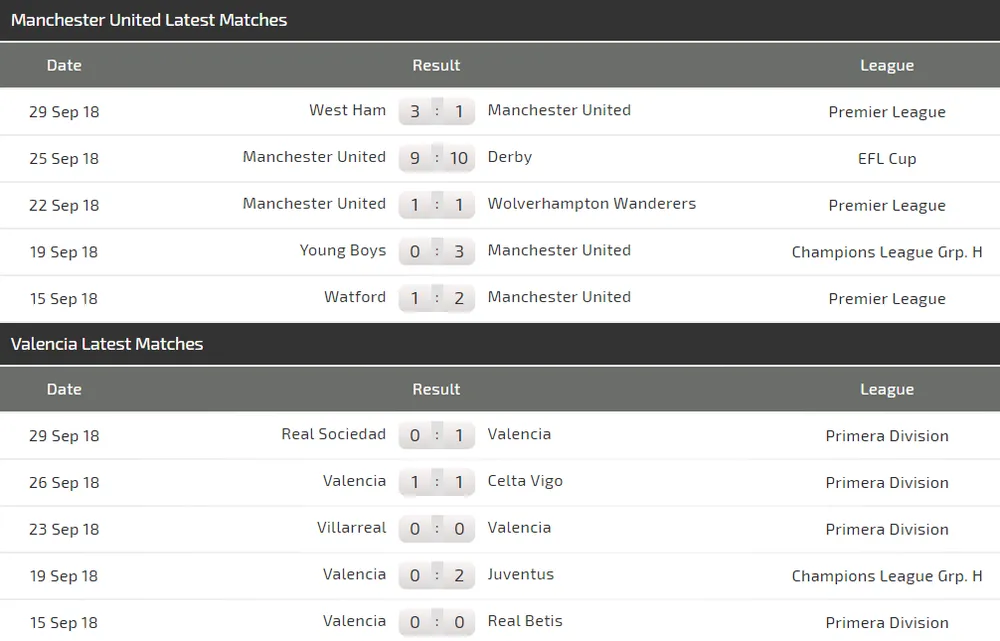Select Celta Vigo team name
This screenshot has height=641, width=1000.
click(x=525, y=482)
